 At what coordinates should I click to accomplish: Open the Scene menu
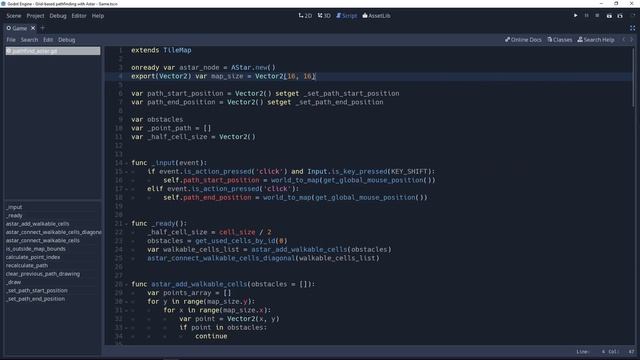[x=13, y=16]
